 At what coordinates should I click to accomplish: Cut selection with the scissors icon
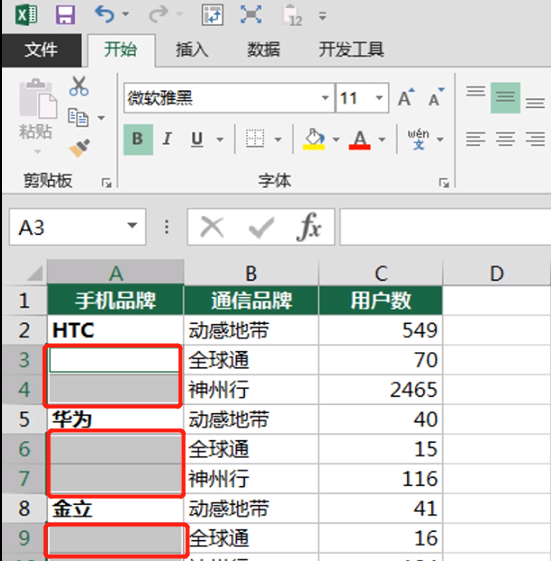click(79, 86)
